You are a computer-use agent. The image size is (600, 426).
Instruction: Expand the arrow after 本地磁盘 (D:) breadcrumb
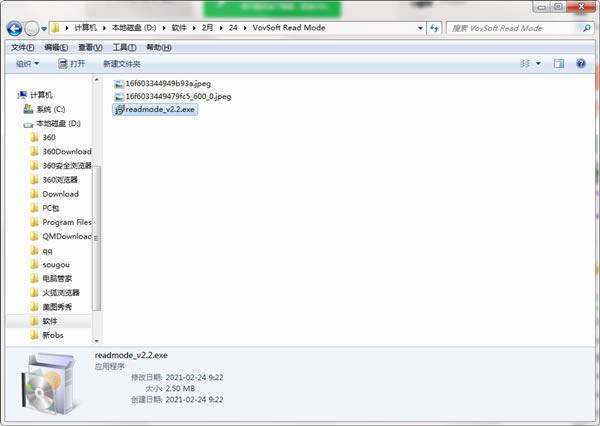(x=164, y=28)
